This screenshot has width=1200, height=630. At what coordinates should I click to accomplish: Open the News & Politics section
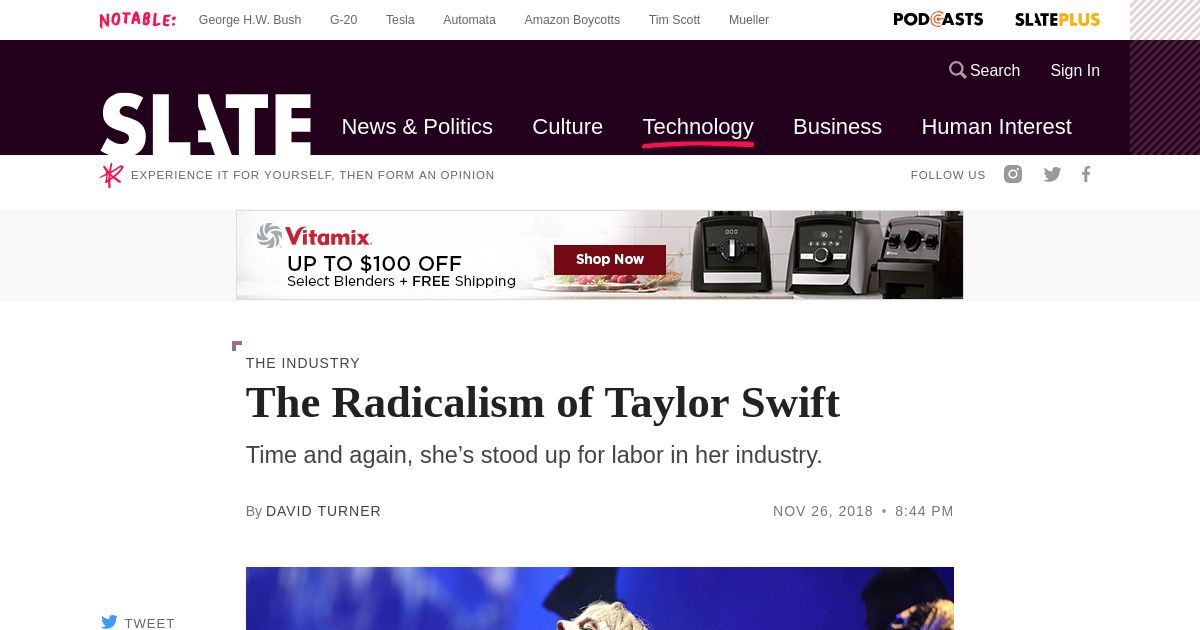pos(417,127)
